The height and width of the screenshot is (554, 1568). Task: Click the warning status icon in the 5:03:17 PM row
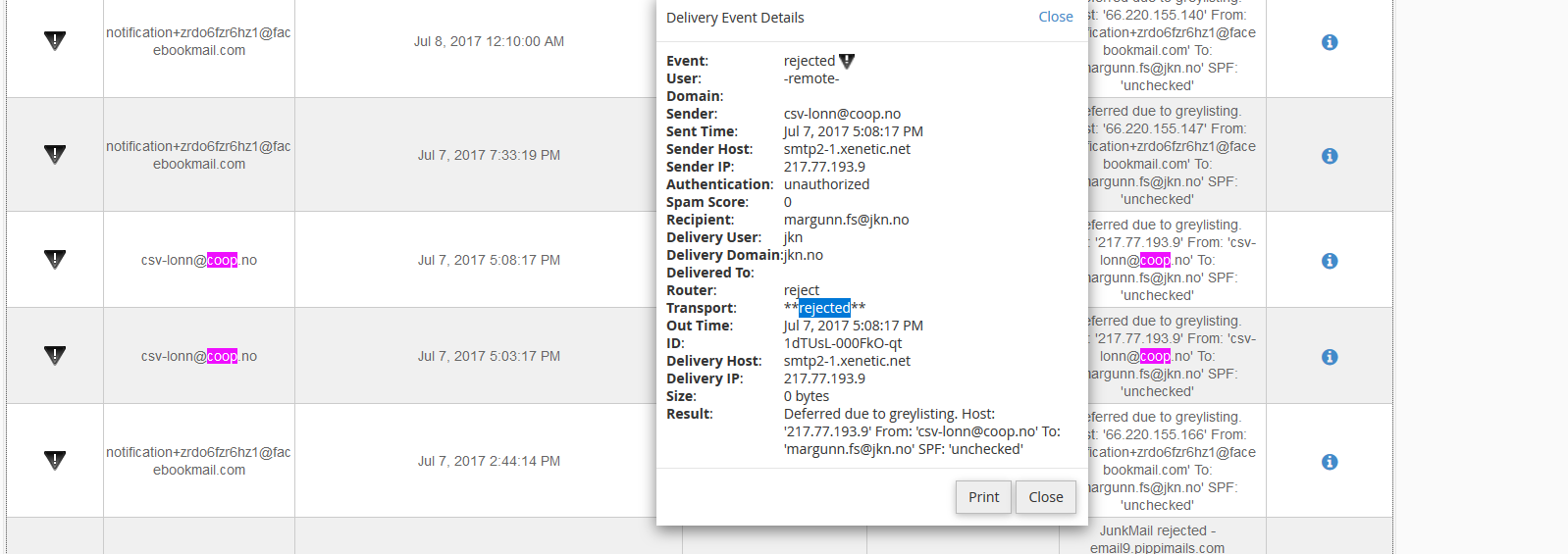(x=55, y=356)
